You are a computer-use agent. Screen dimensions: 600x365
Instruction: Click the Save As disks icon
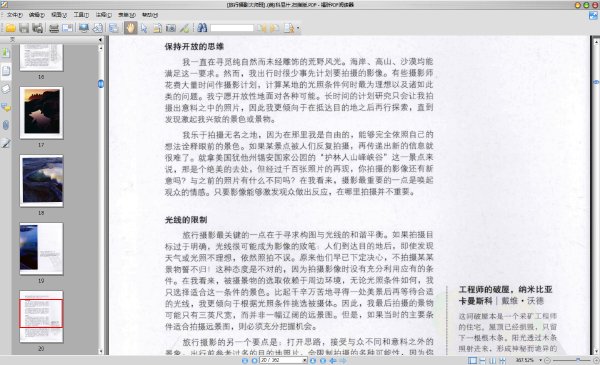[38, 28]
